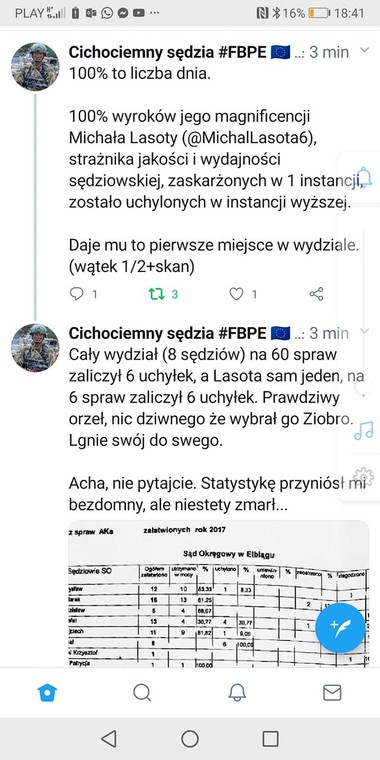Go to the Home tab

[x=47, y=693]
